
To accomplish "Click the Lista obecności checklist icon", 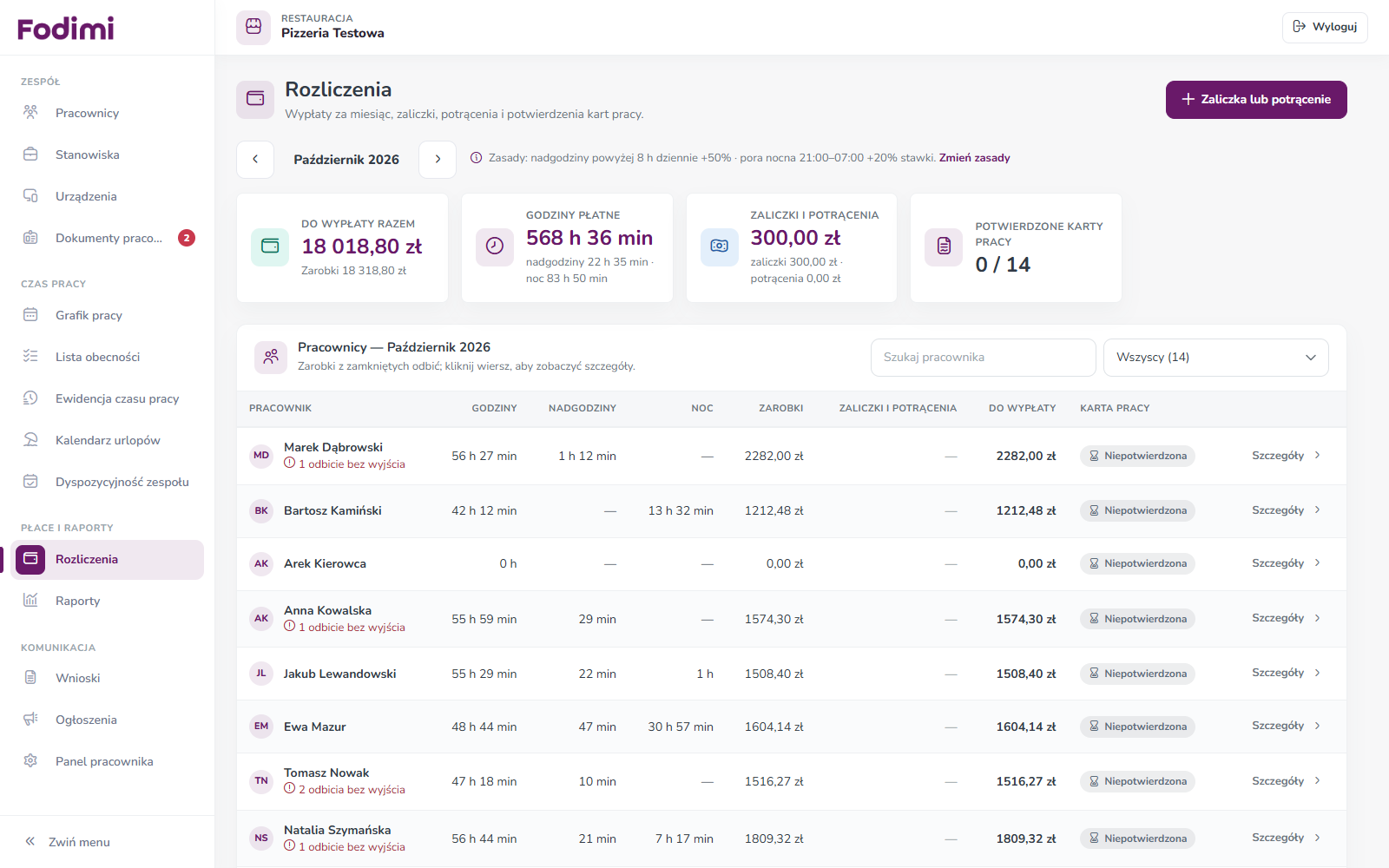I will [x=30, y=357].
